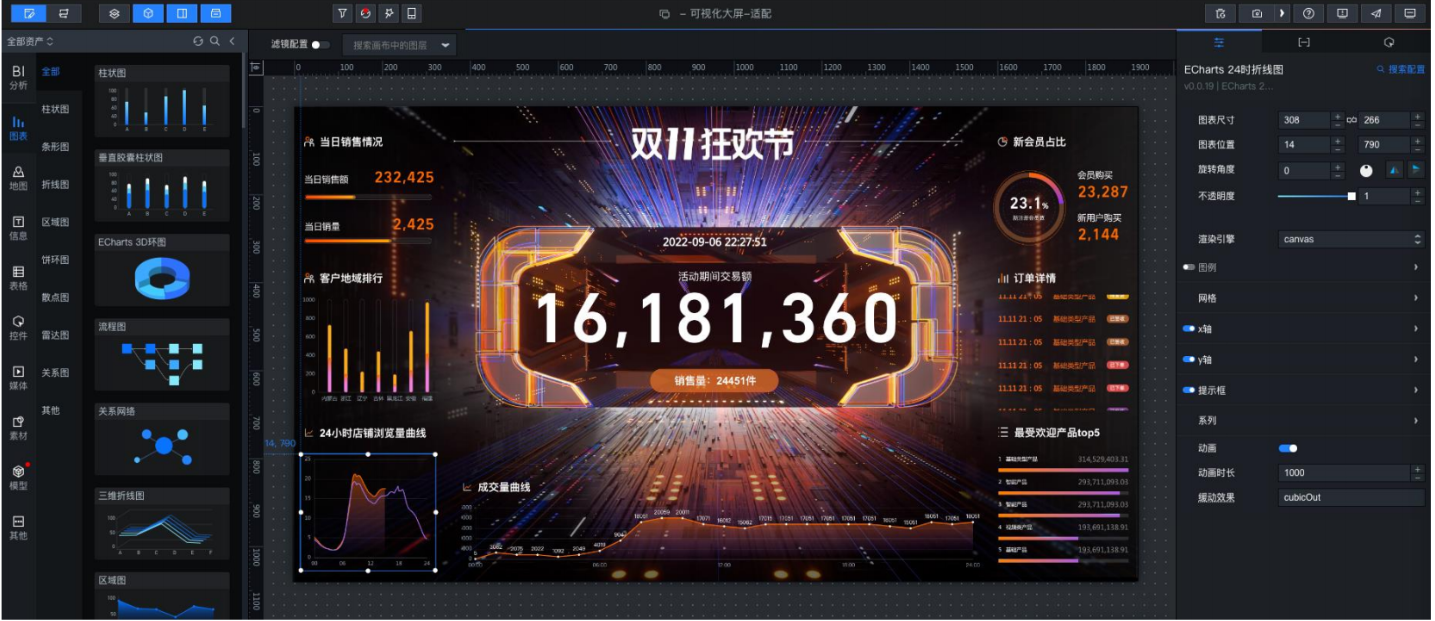Open the canvas layer search dropdown
This screenshot has height=621, width=1435.
pos(399,45)
